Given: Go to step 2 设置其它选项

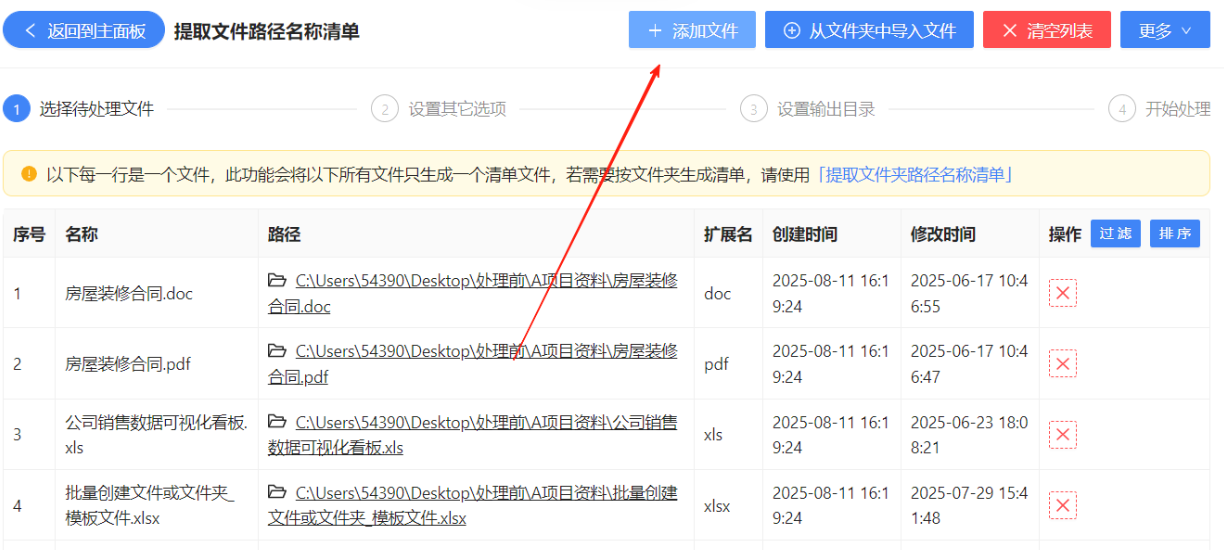Looking at the screenshot, I should [x=439, y=109].
